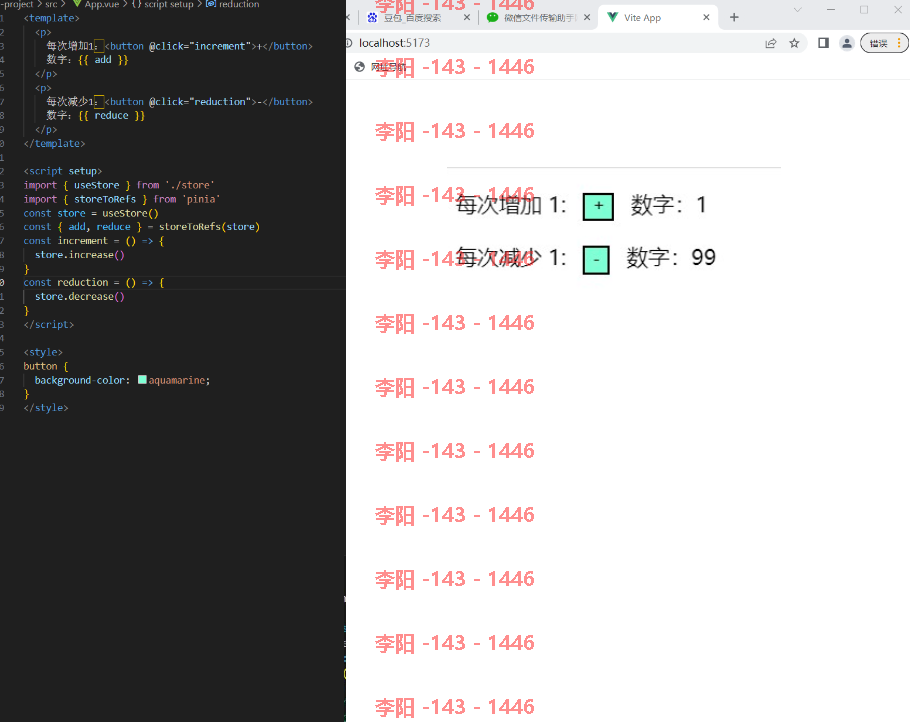This screenshot has width=910, height=722.
Task: Close the Vite App tab
Action: (706, 17)
